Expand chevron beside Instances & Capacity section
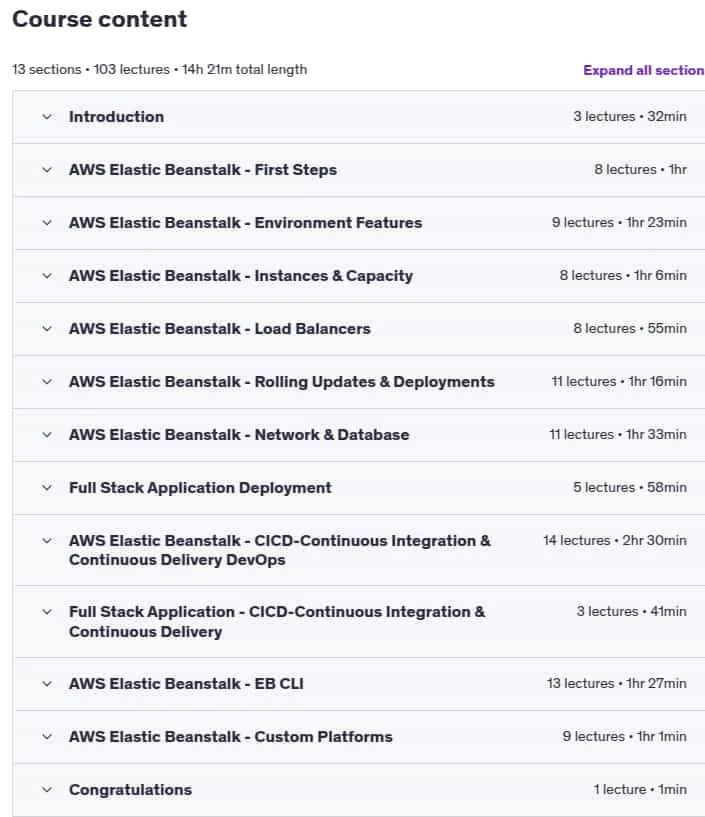The image size is (705, 817). point(47,276)
